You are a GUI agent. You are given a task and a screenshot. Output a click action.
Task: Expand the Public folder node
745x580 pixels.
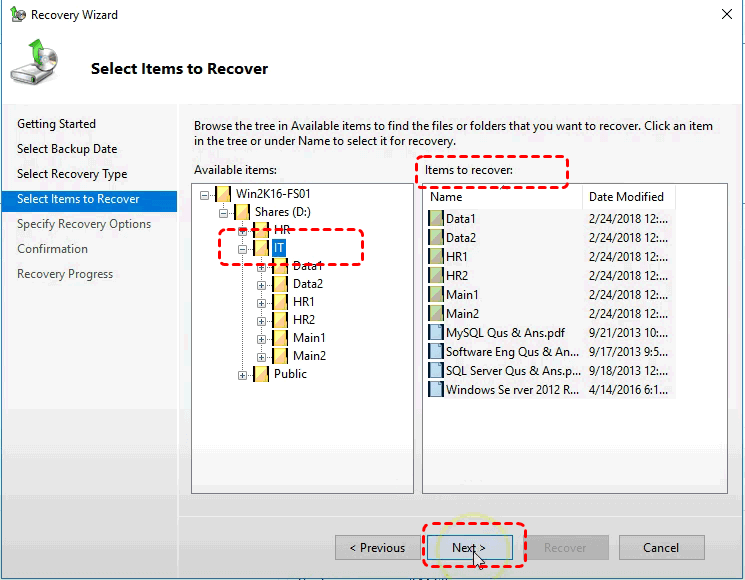pos(242,375)
